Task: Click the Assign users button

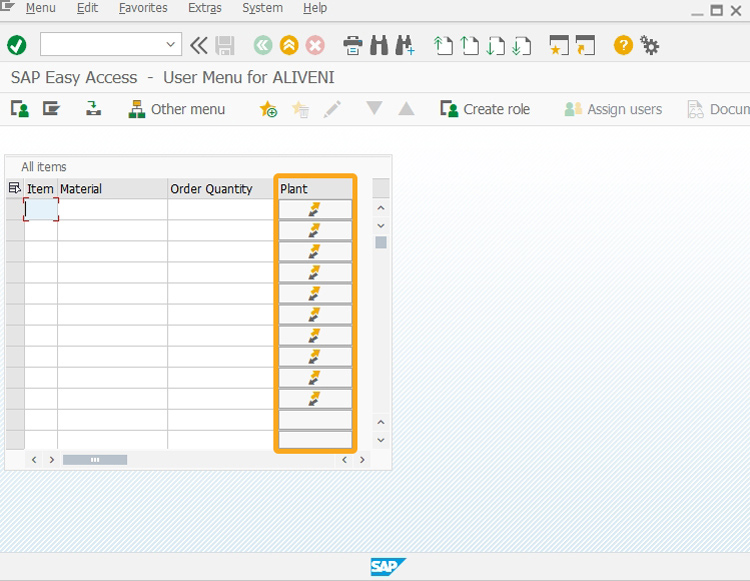Action: coord(613,109)
